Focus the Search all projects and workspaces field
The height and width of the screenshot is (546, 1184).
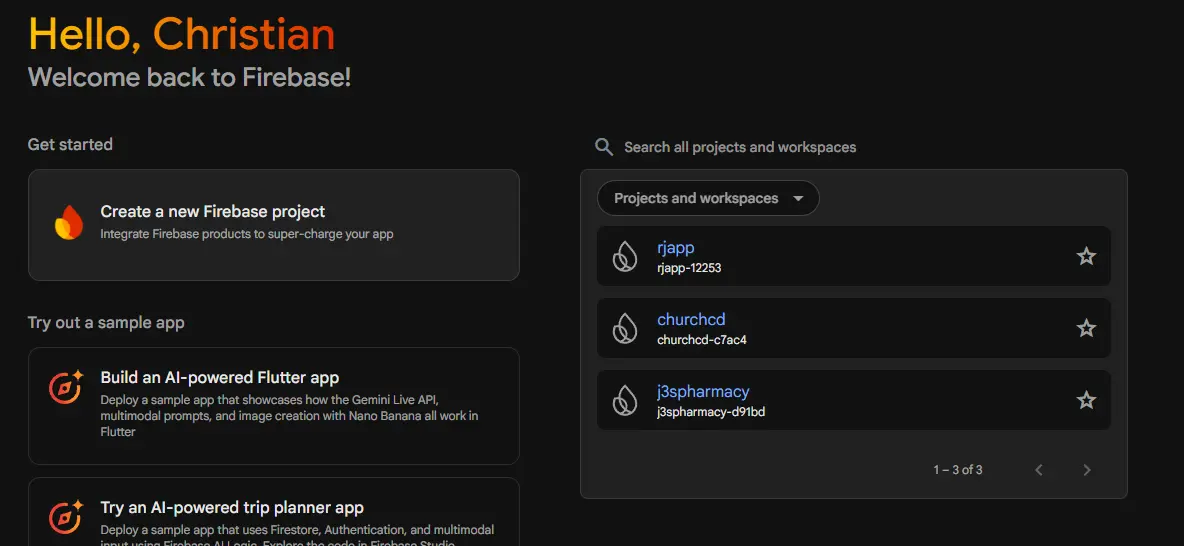[x=740, y=147]
